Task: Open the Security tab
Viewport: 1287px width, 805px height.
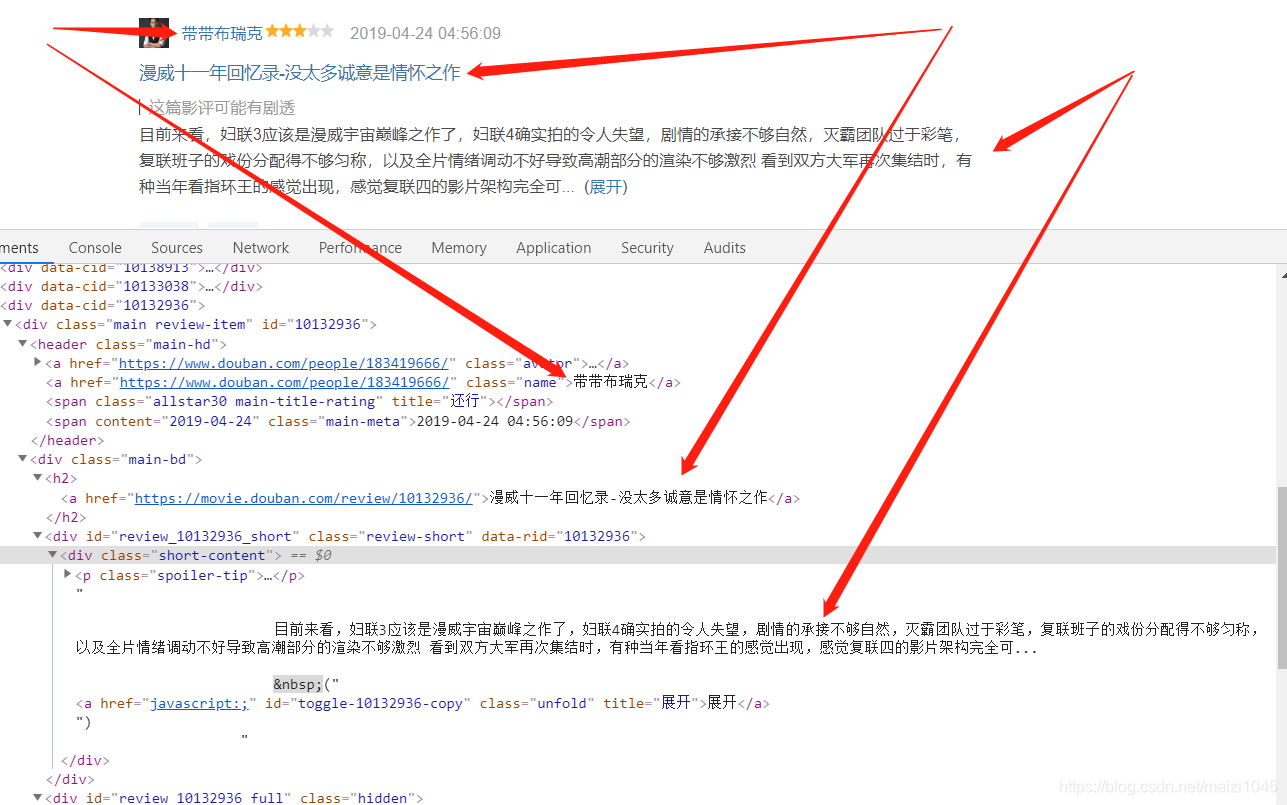Action: point(647,248)
